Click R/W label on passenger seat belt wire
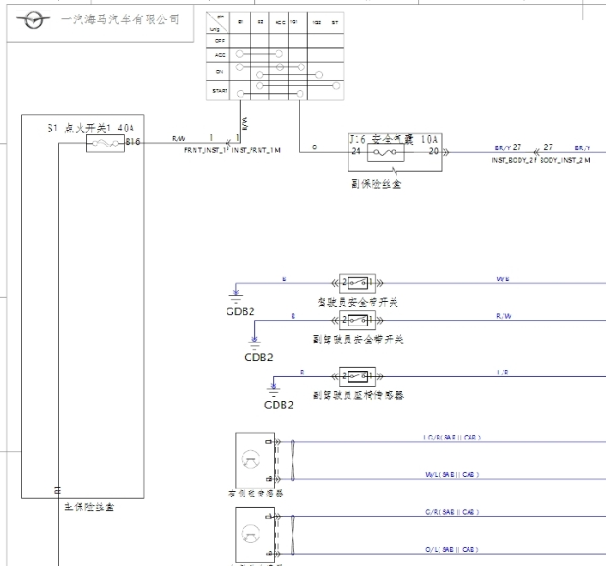This screenshot has width=606, height=566. [504, 316]
